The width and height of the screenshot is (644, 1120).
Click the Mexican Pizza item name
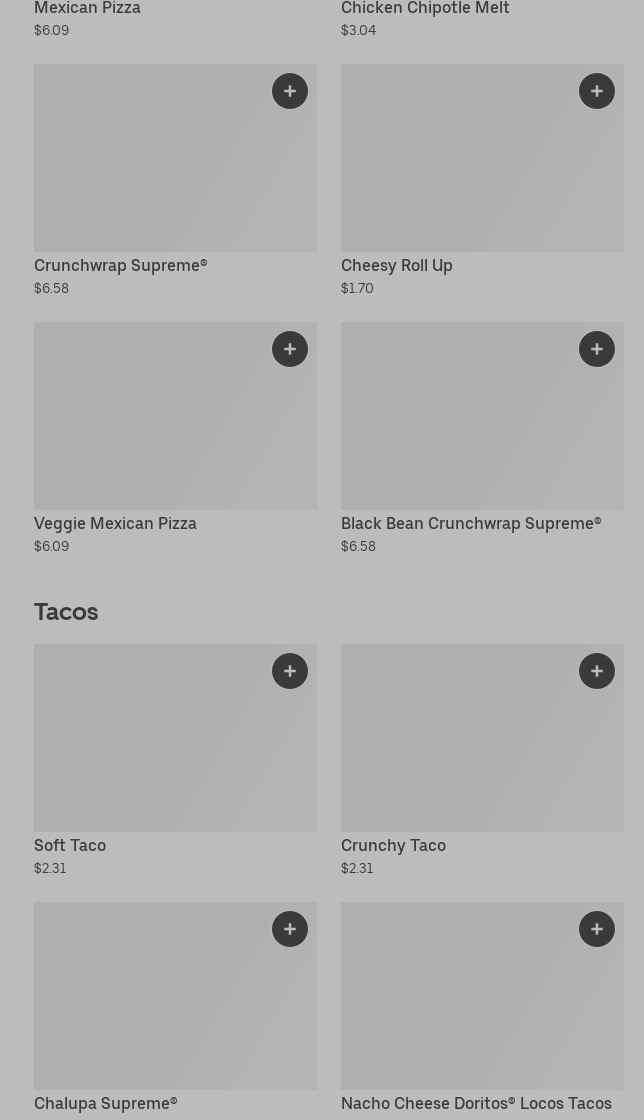87,9
